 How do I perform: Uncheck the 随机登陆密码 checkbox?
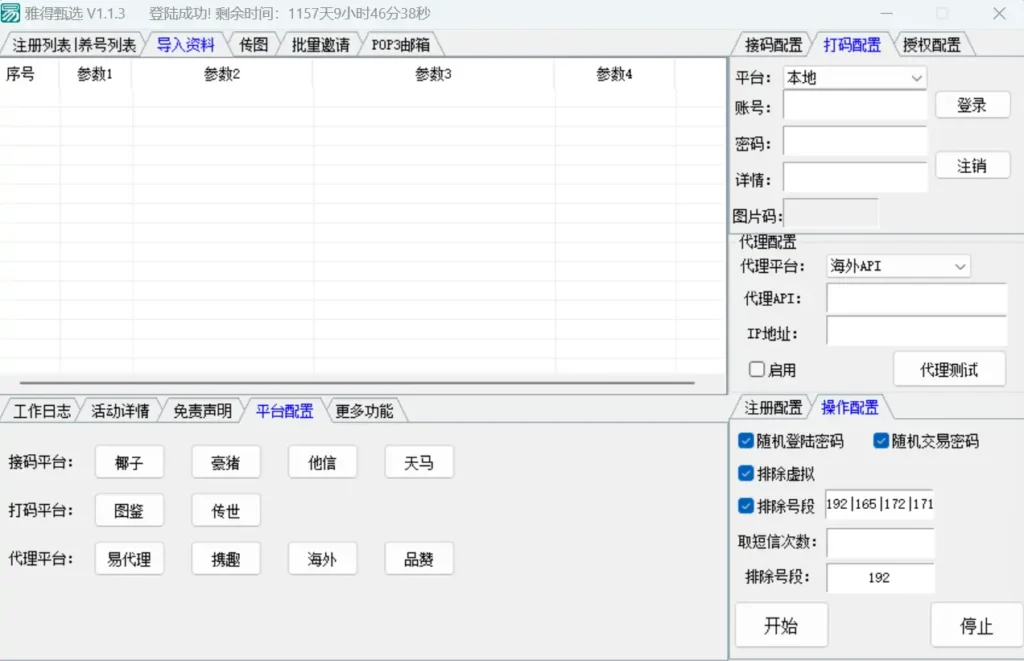[746, 441]
